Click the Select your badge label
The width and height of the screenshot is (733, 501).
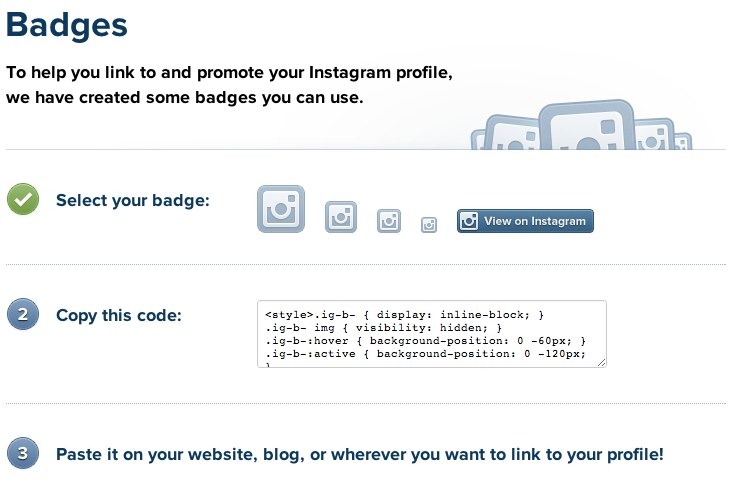click(x=133, y=200)
